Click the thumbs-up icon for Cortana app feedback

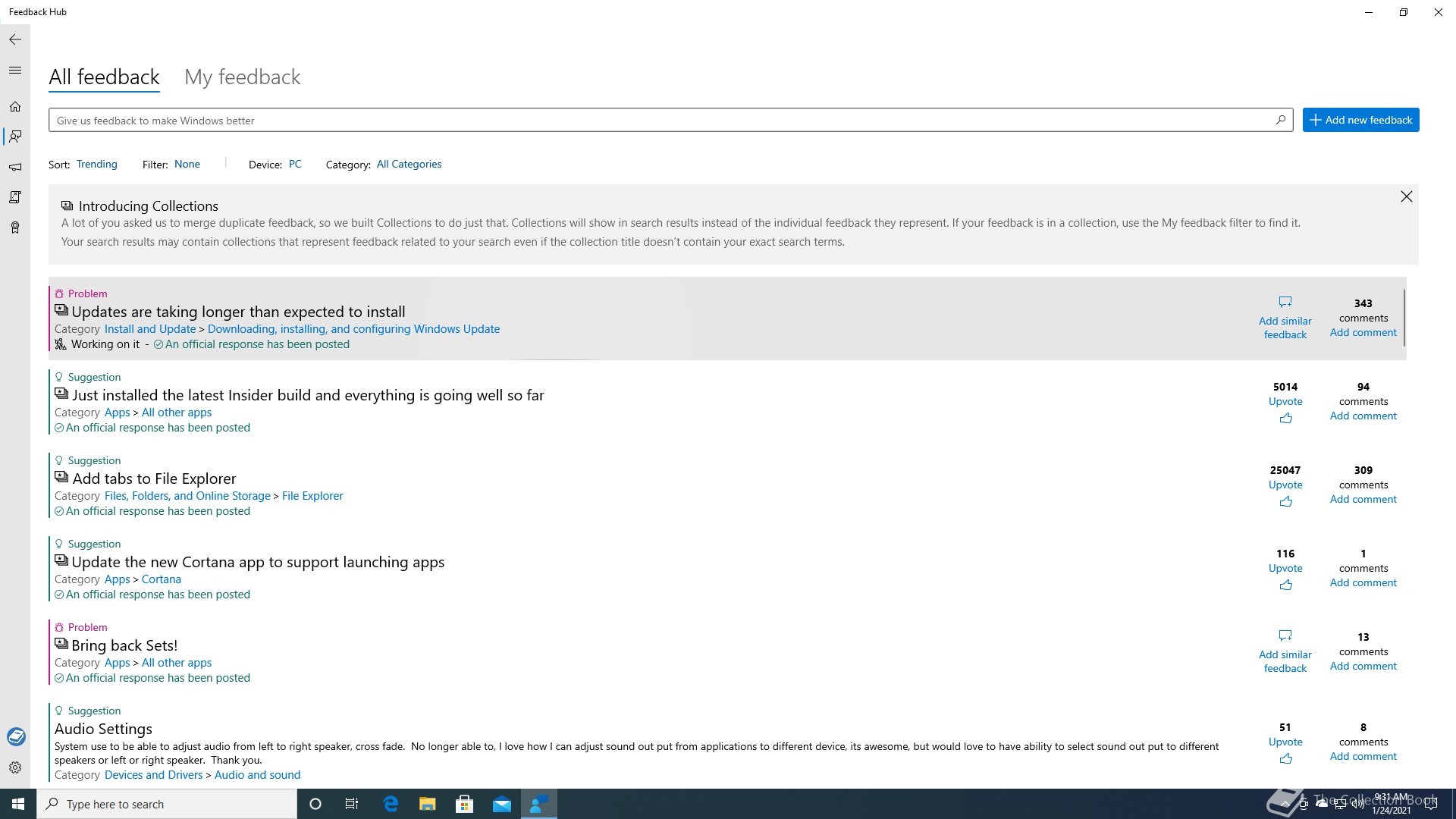pos(1286,585)
